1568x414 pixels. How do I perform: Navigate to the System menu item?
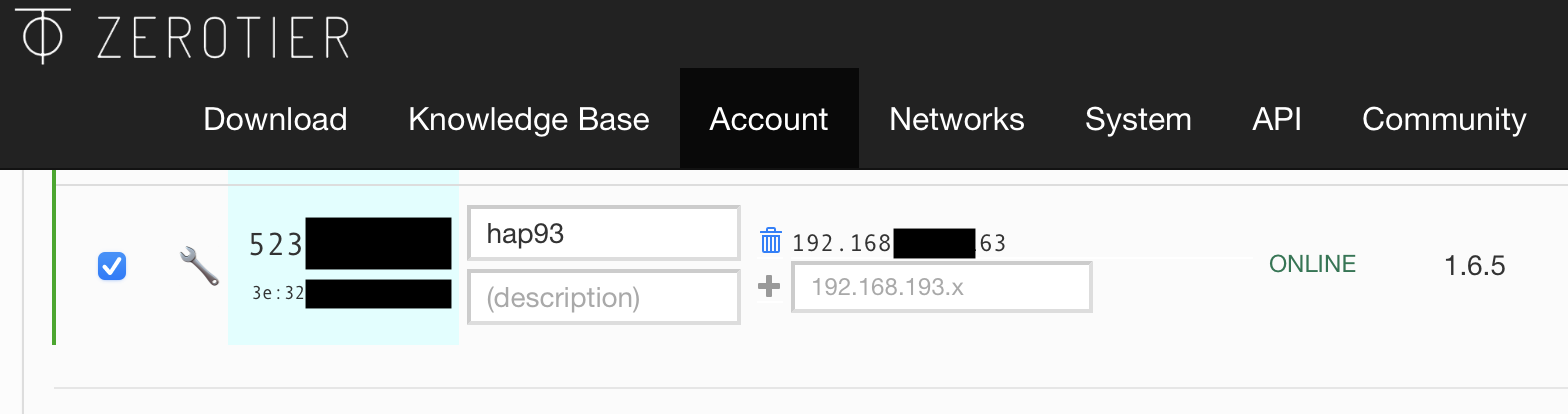[x=1138, y=120]
